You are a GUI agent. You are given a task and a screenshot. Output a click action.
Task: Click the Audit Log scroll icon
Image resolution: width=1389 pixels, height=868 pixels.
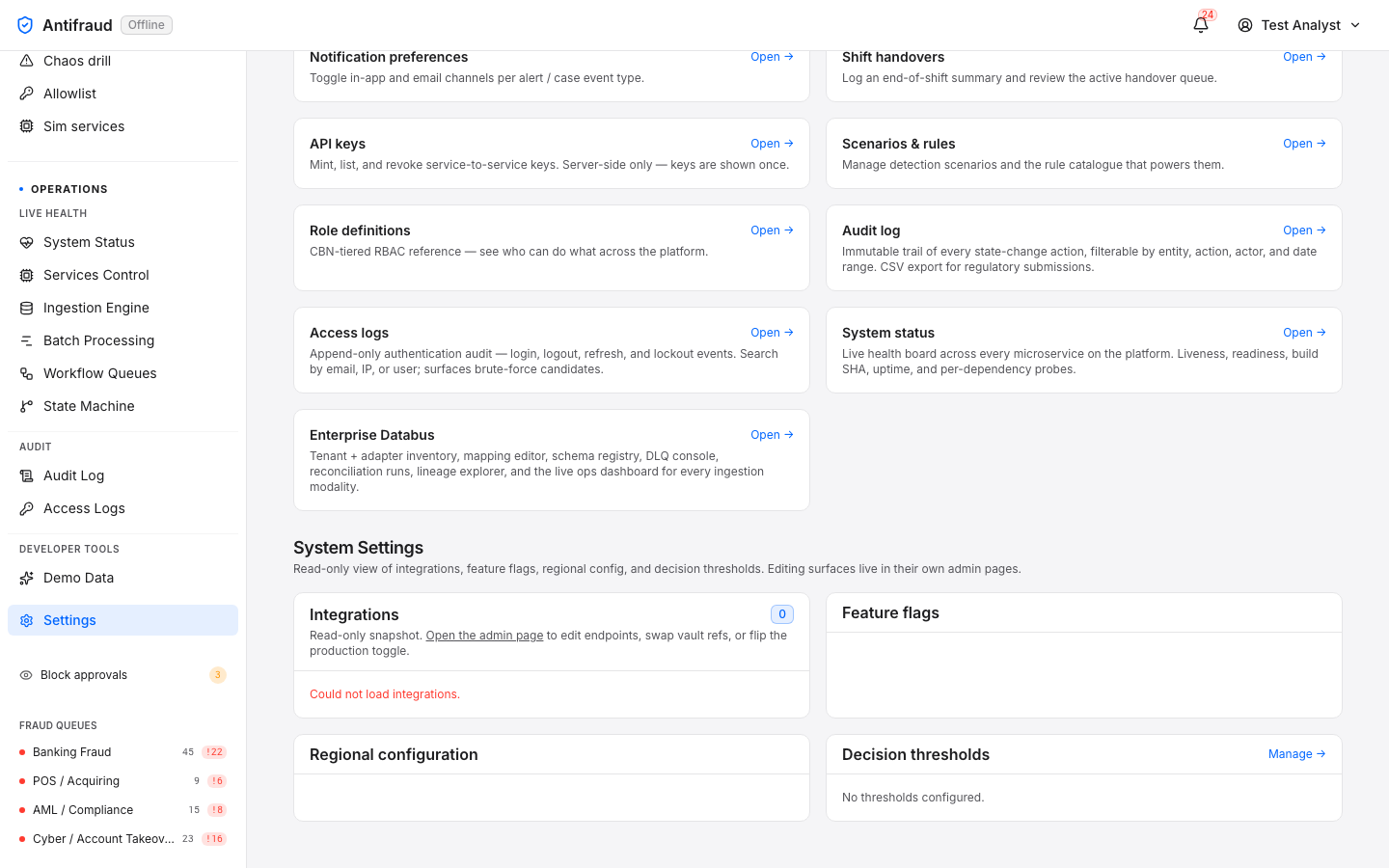[27, 475]
